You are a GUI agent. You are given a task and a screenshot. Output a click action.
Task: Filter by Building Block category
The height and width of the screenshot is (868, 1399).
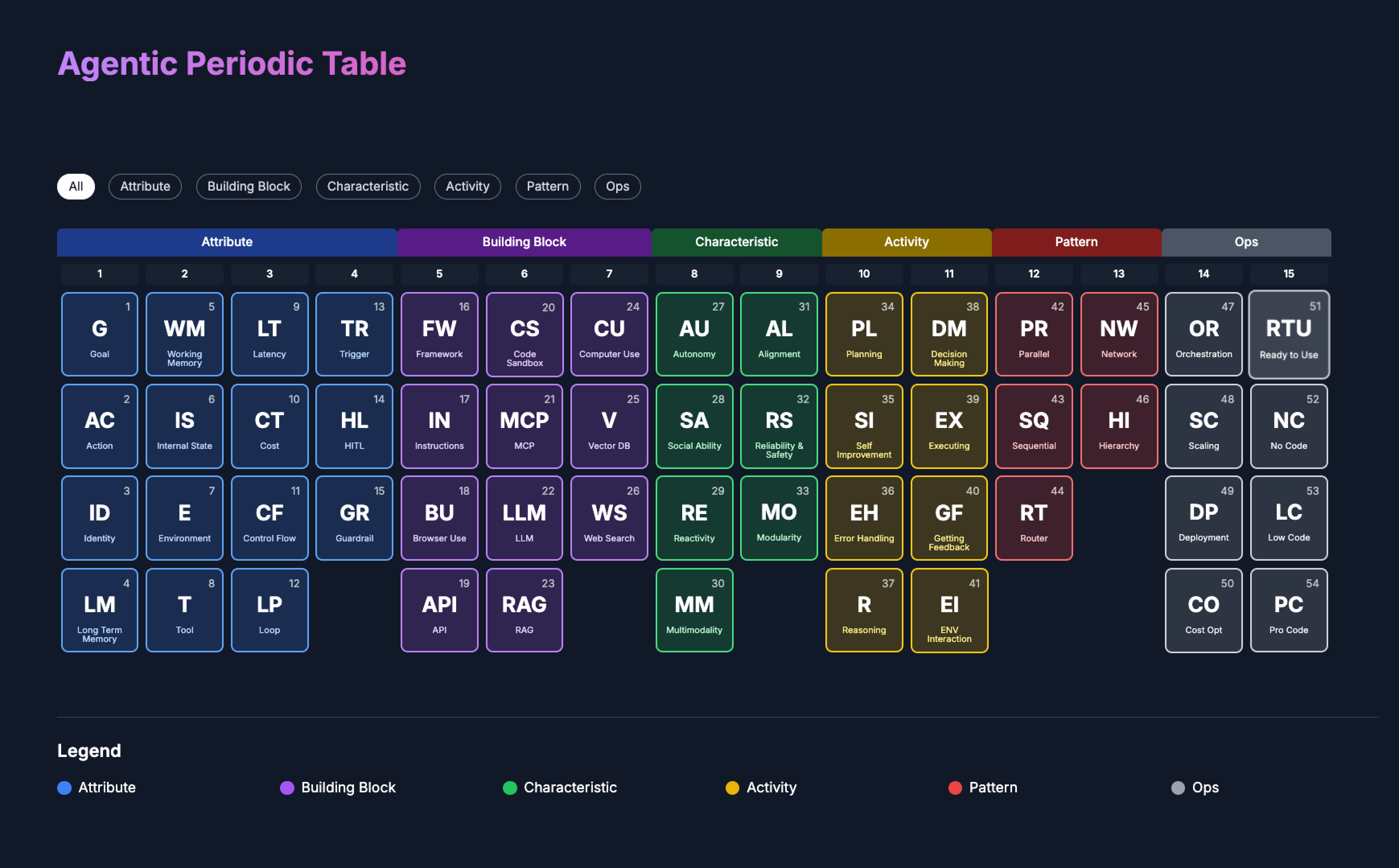249,187
